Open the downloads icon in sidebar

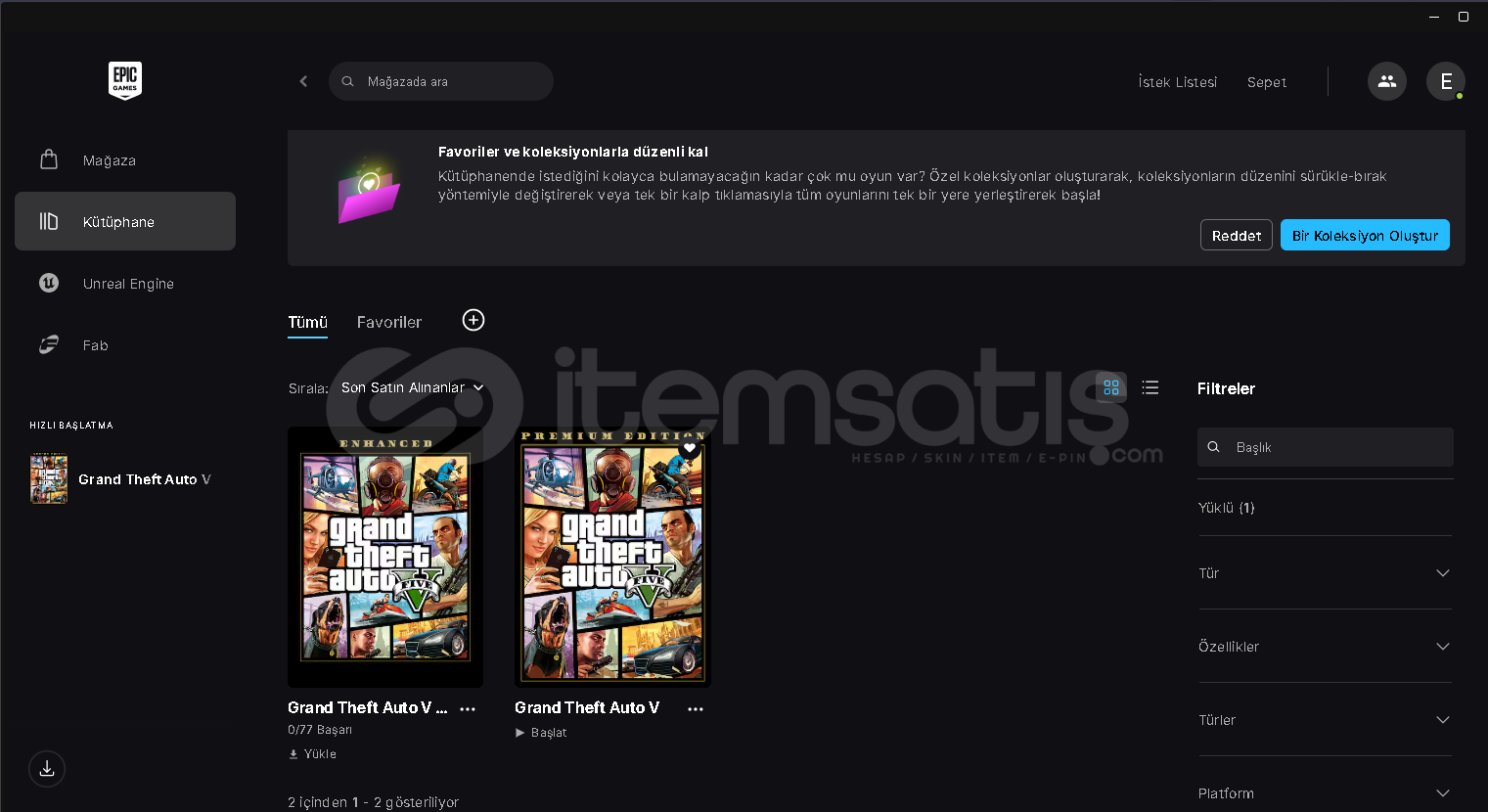click(x=47, y=769)
